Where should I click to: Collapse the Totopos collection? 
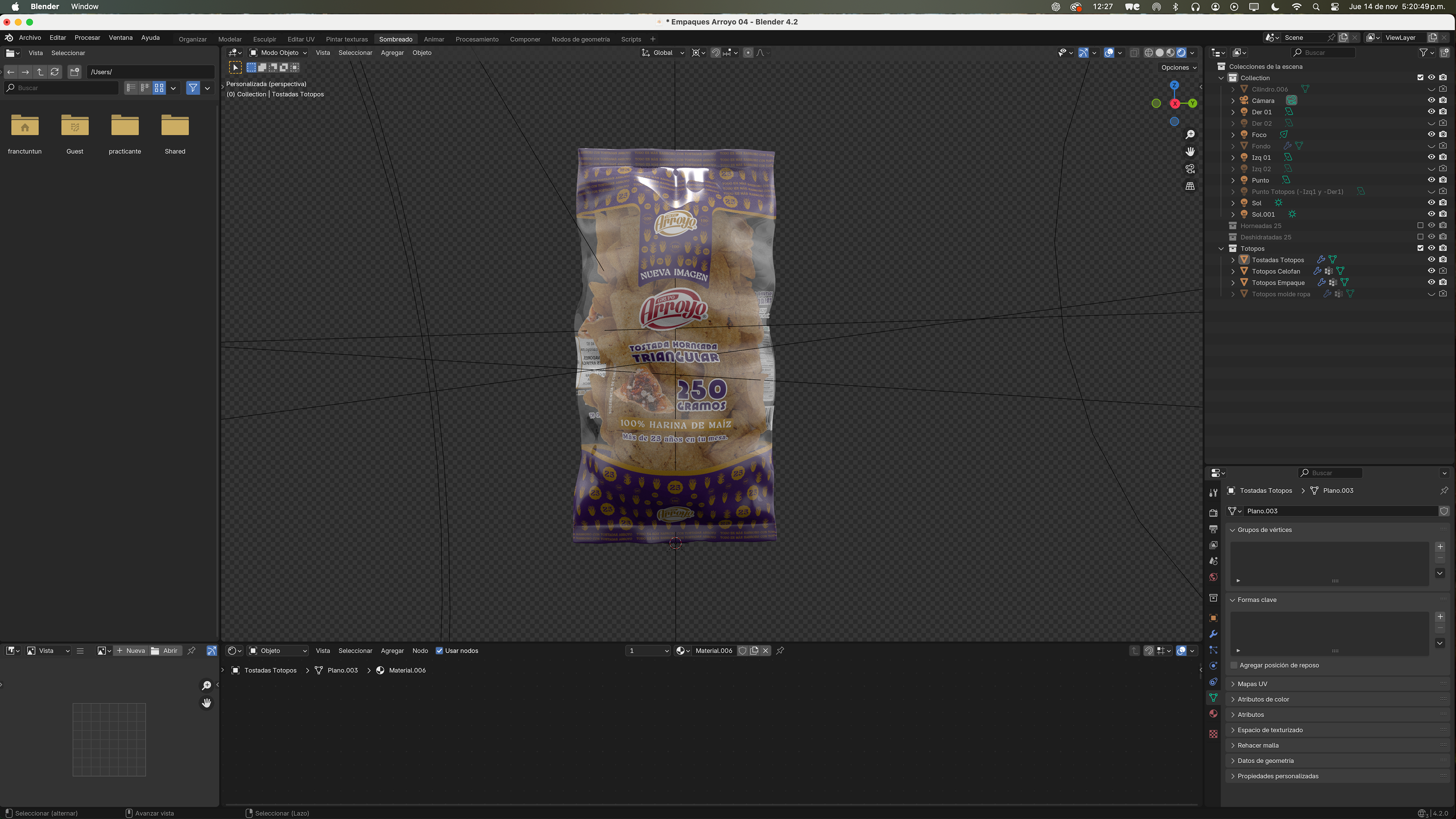pyautogui.click(x=1221, y=249)
